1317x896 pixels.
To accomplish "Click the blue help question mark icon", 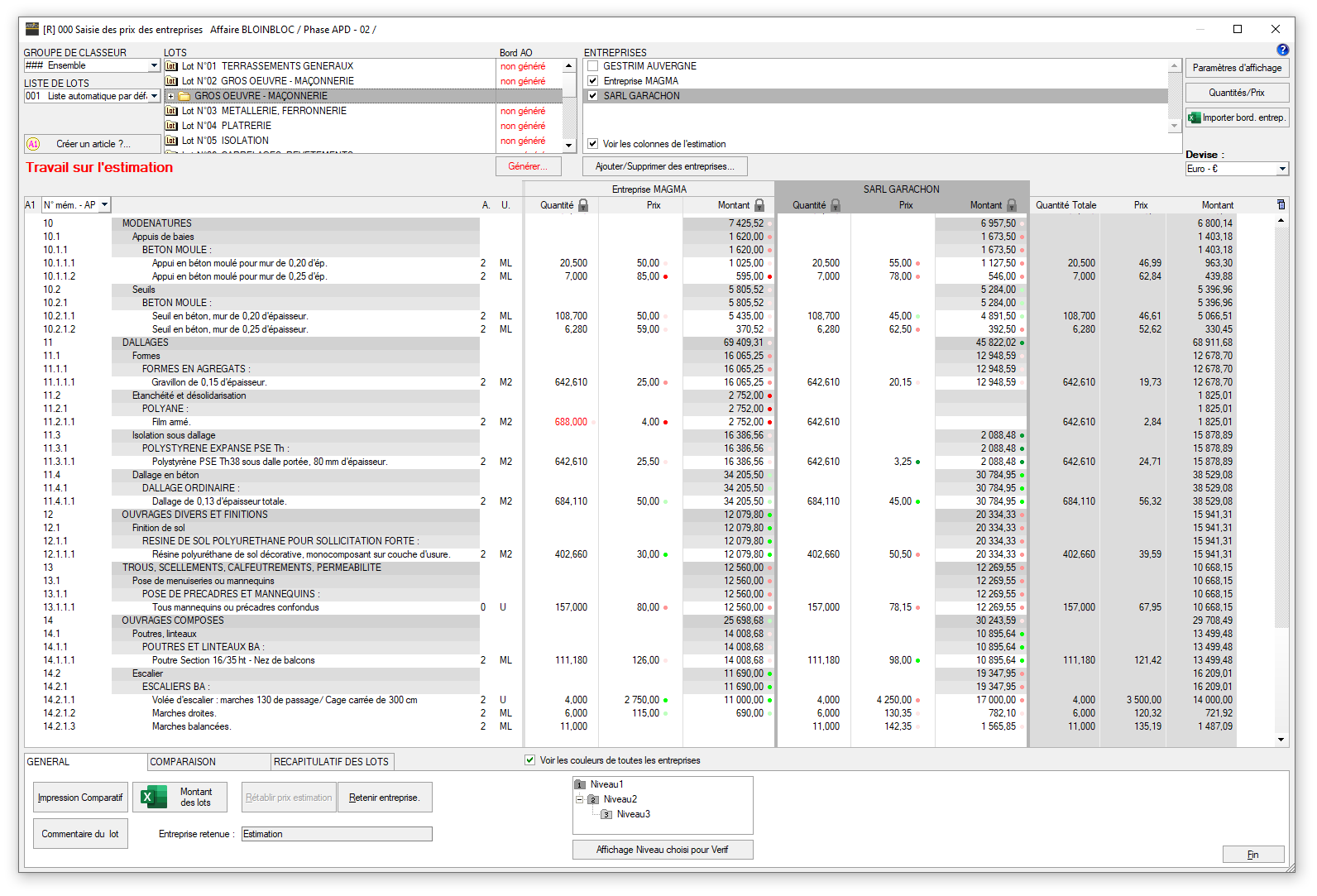I will click(1282, 50).
